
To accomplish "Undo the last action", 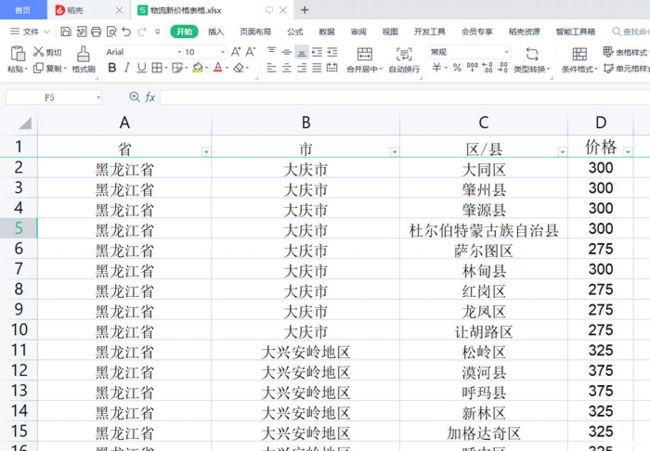I will pyautogui.click(x=126, y=32).
